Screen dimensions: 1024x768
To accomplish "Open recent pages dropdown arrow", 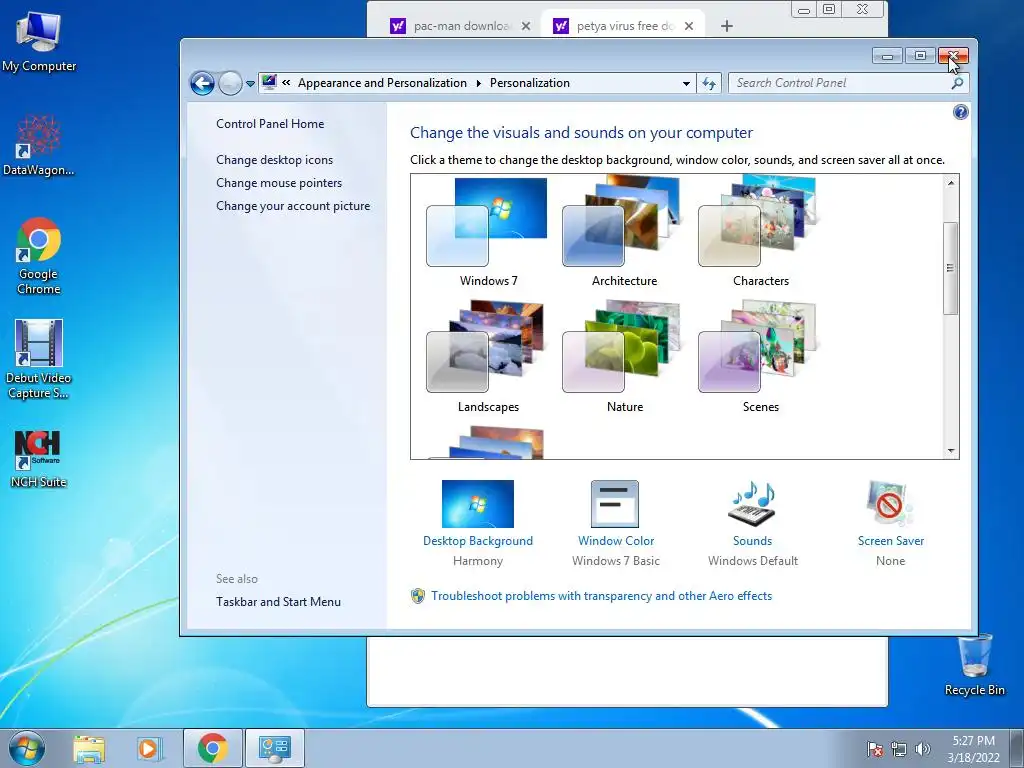I will (250, 84).
